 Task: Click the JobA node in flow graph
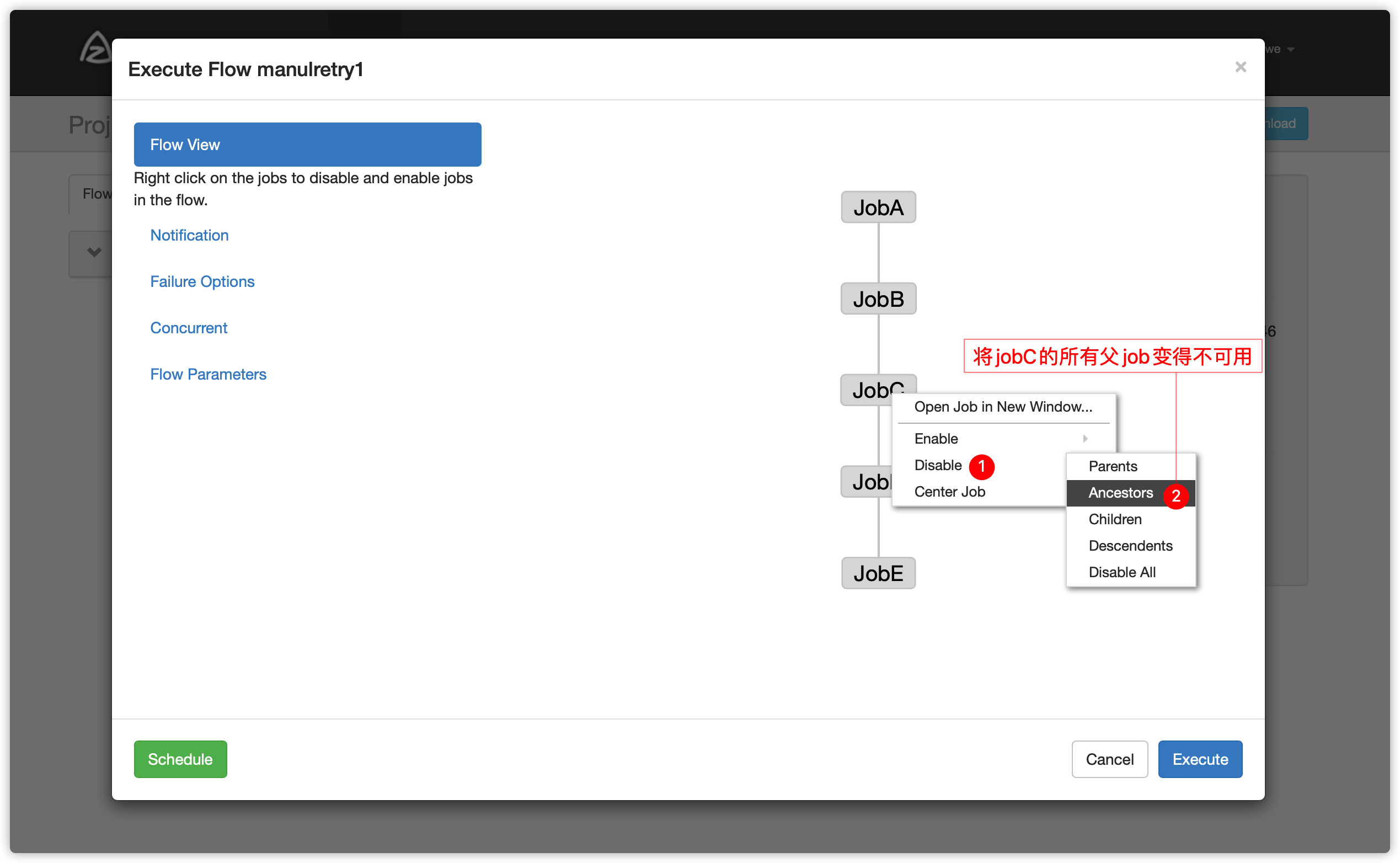879,207
